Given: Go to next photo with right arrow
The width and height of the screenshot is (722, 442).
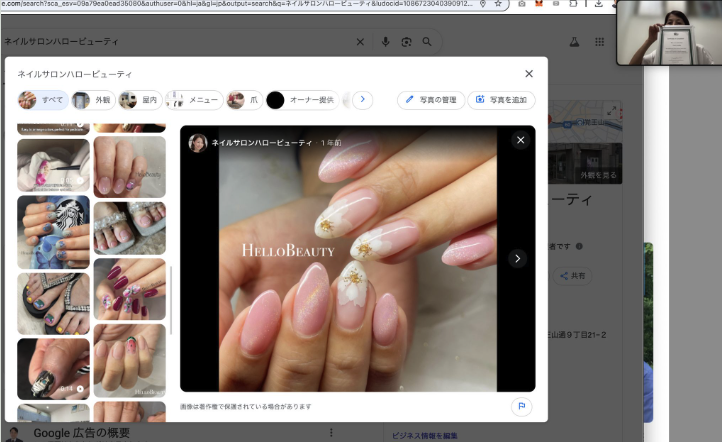Looking at the screenshot, I should [x=517, y=258].
